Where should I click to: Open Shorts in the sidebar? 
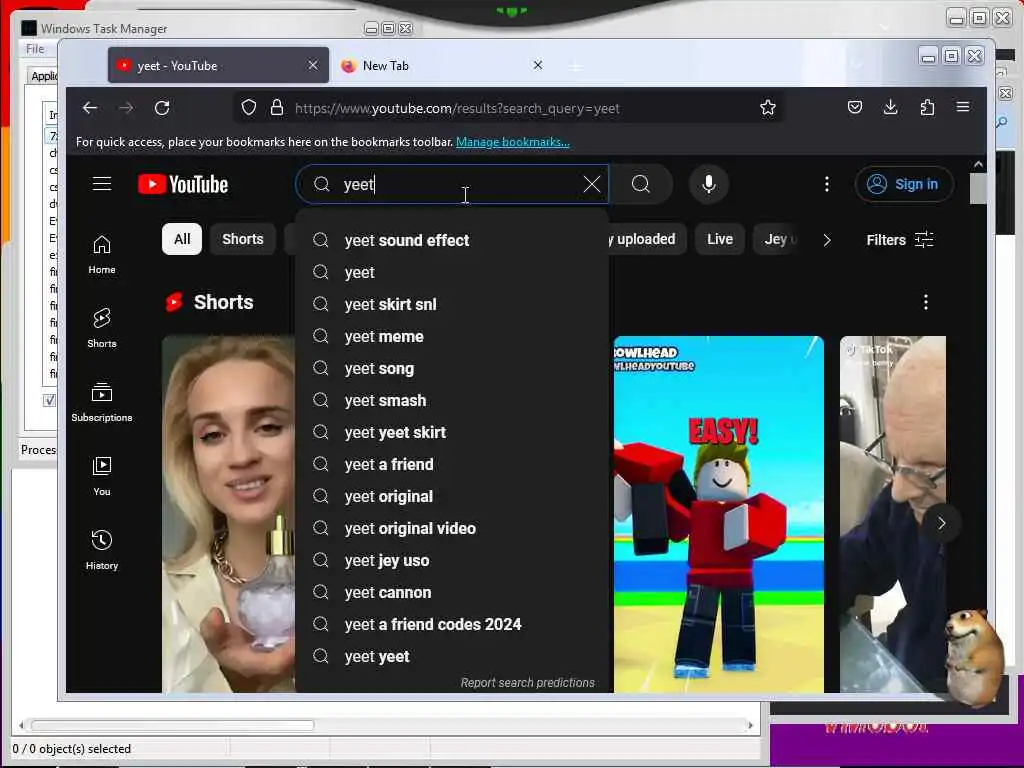(x=102, y=328)
